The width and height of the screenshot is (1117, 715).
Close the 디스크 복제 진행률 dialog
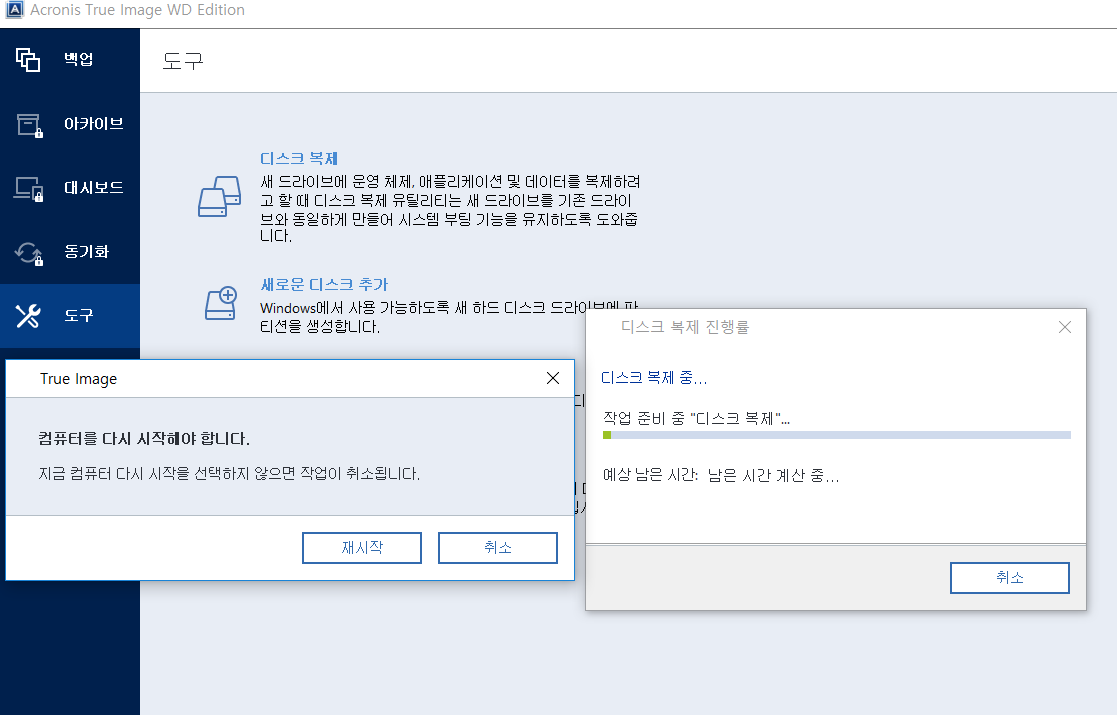[1065, 327]
